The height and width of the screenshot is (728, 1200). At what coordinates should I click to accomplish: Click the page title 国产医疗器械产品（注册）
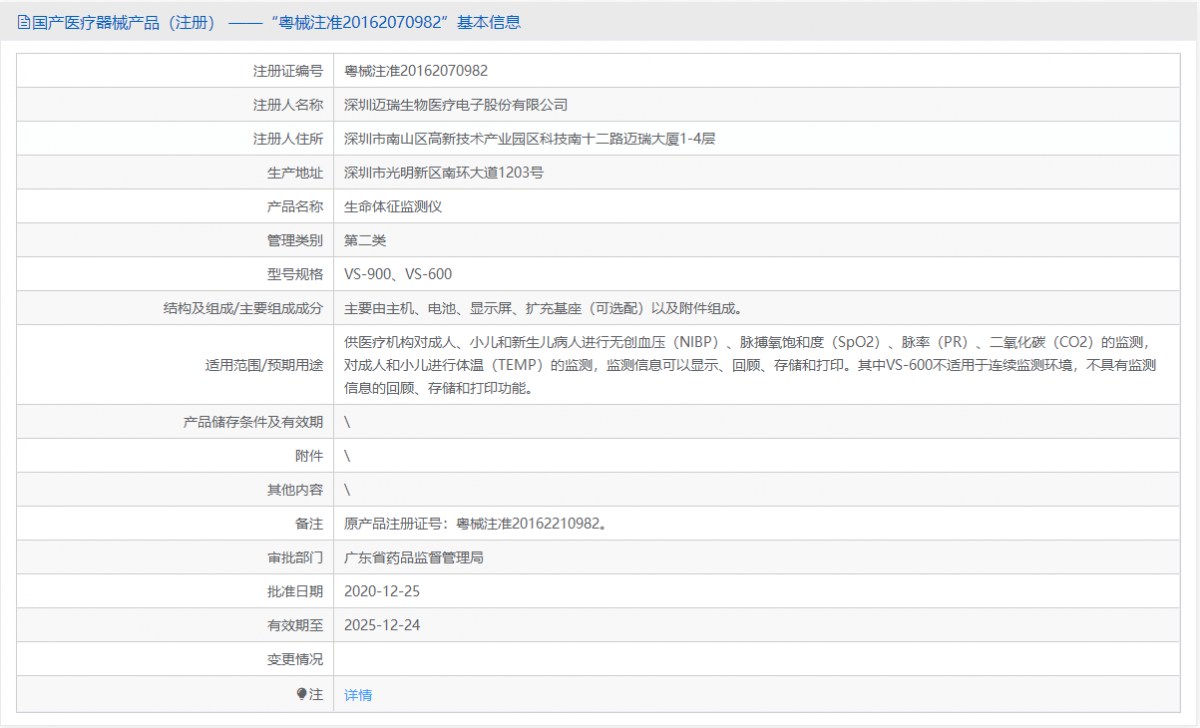(x=125, y=22)
